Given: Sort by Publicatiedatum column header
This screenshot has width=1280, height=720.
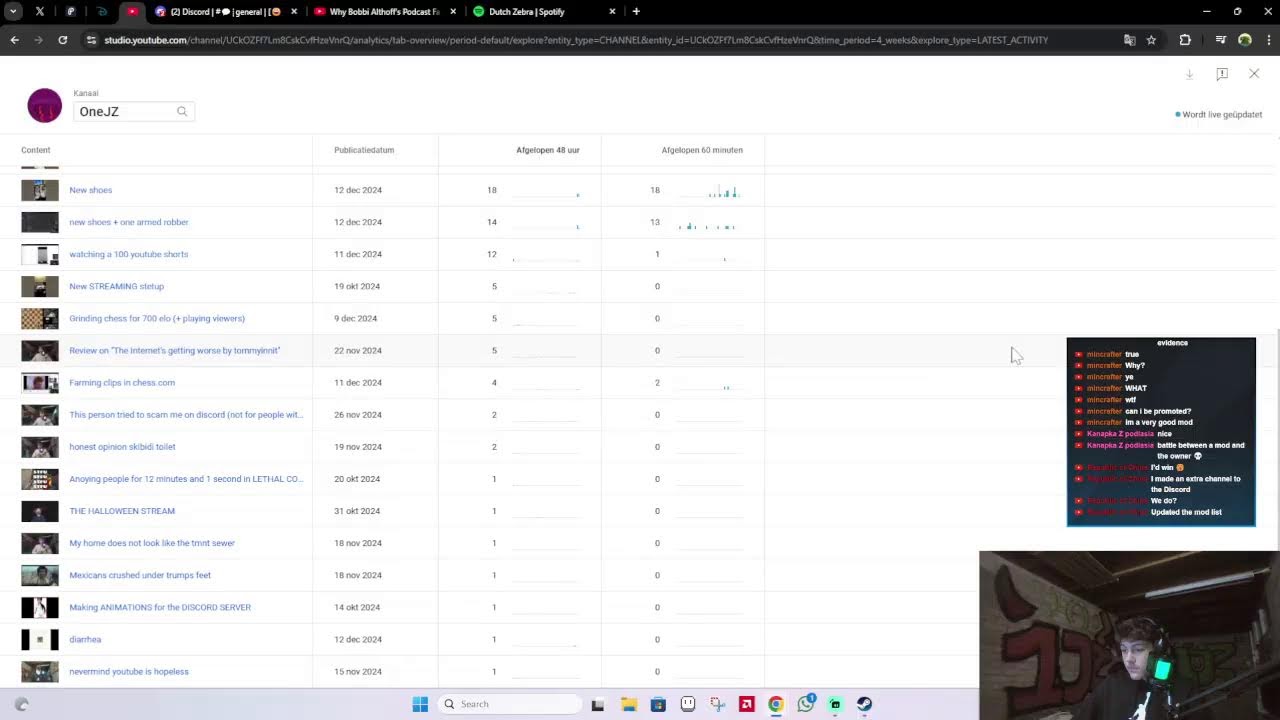Looking at the screenshot, I should 364,150.
